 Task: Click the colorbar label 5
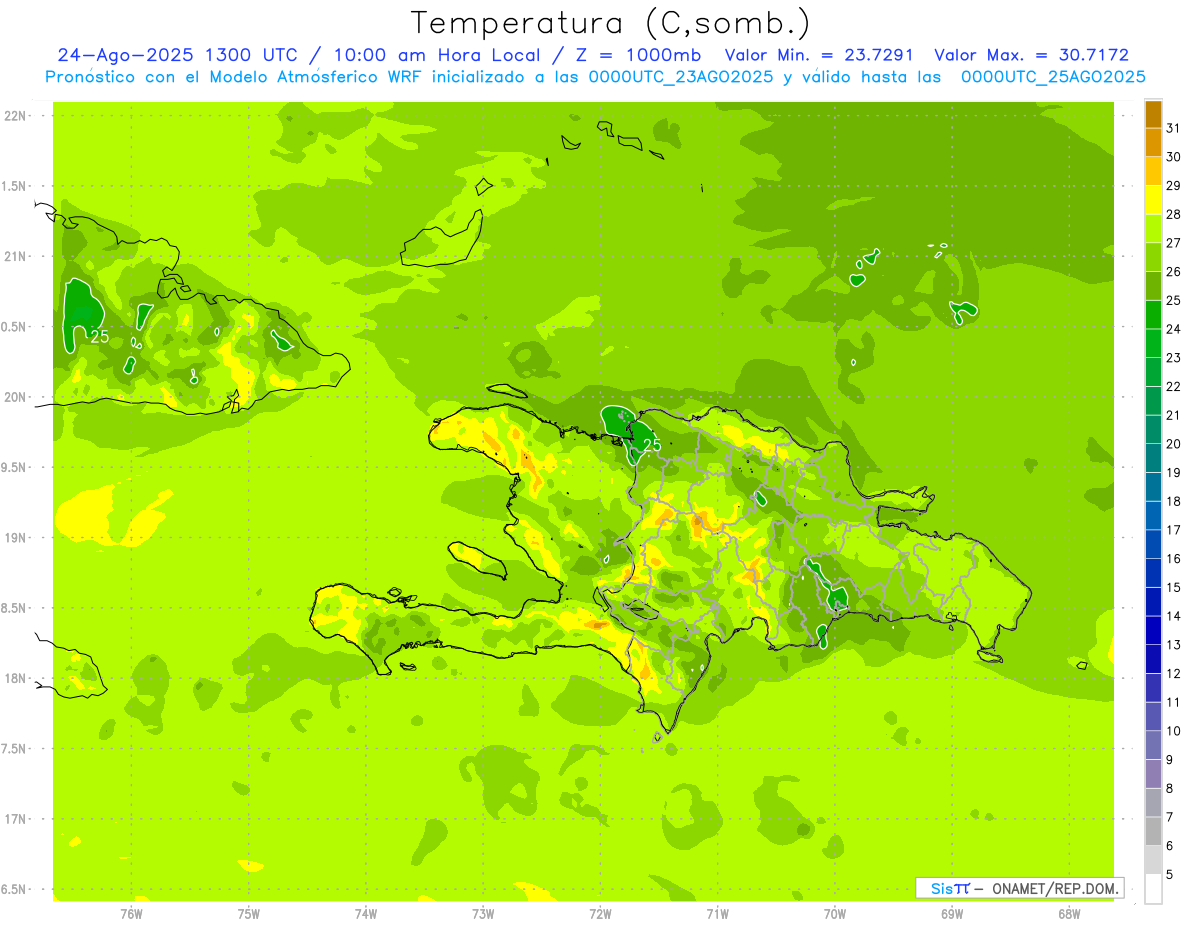1170,874
